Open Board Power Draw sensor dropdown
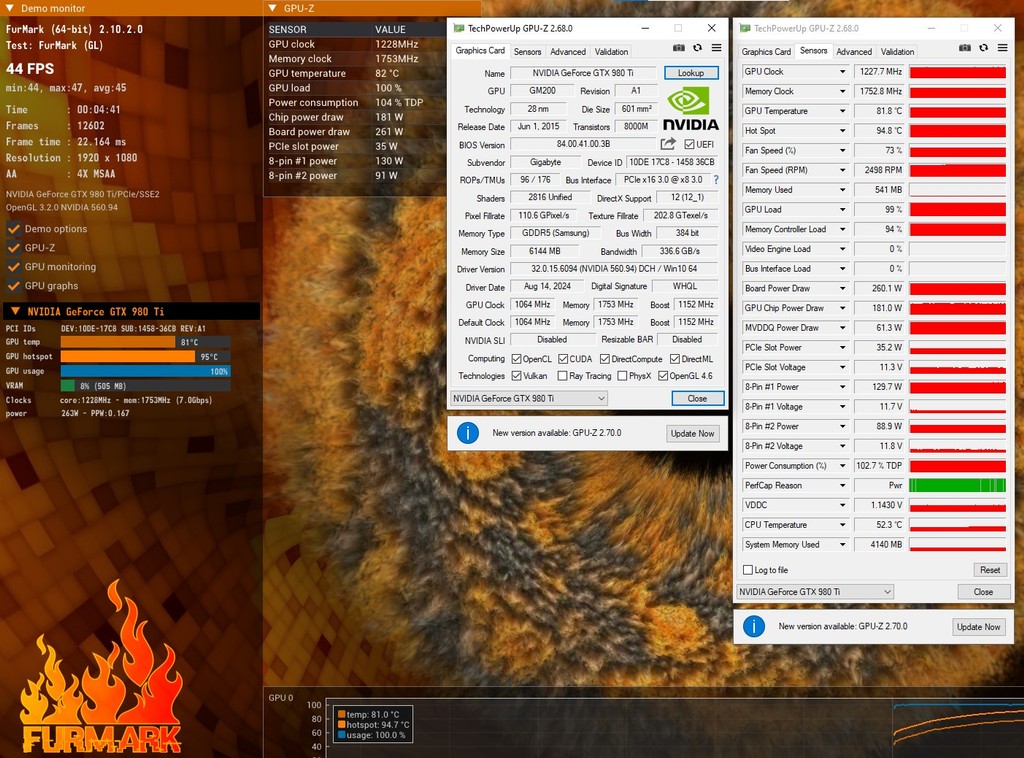 [842, 289]
